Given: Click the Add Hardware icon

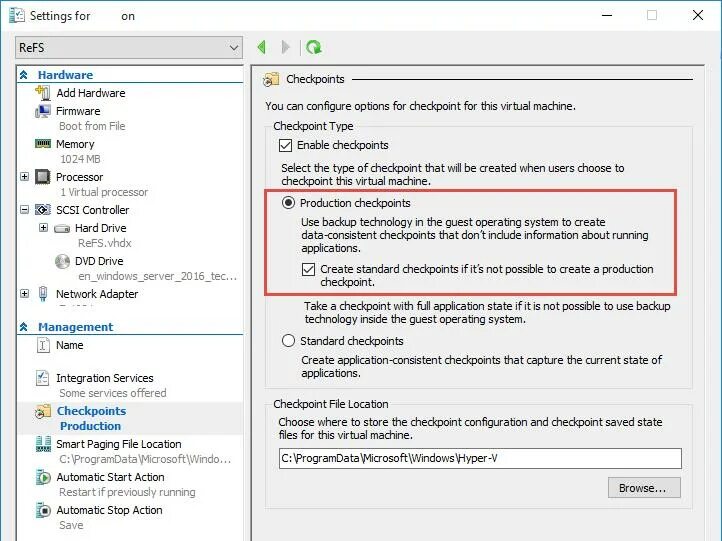Looking at the screenshot, I should point(43,93).
